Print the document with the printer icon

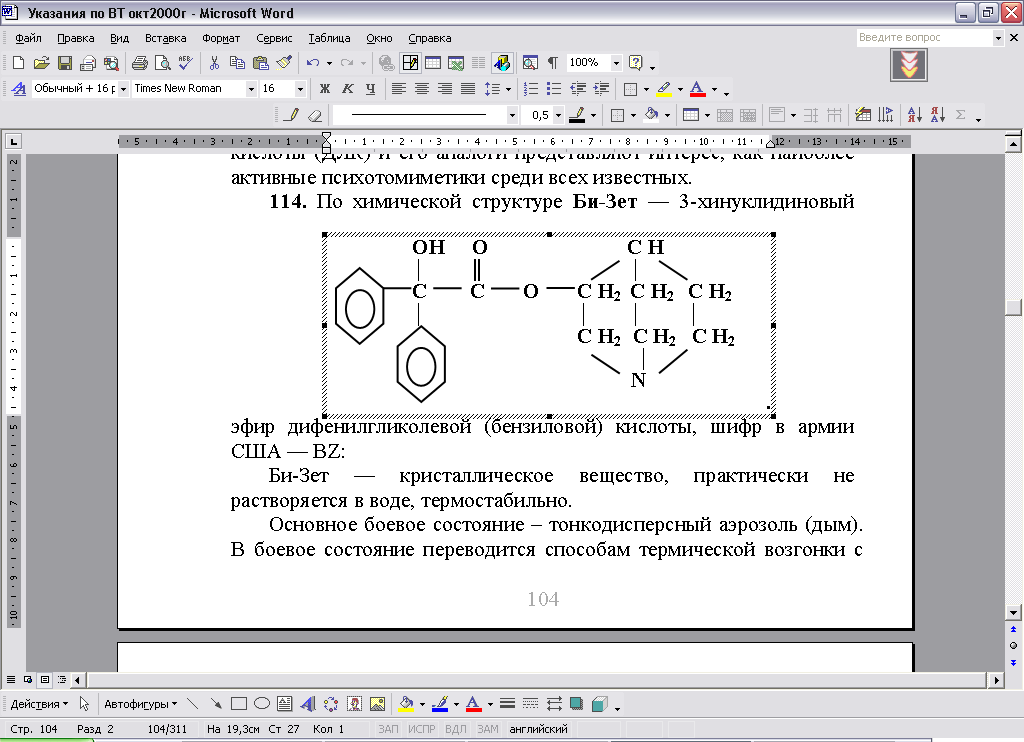pos(140,63)
